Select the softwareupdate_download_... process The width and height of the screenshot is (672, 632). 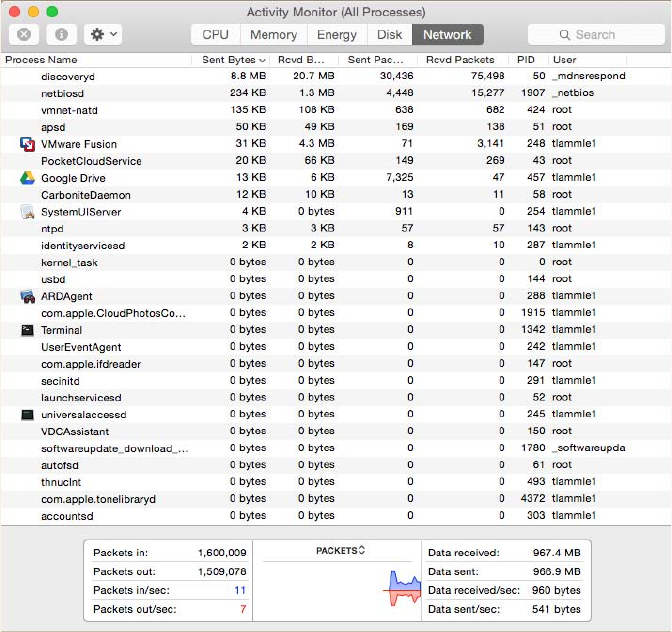336,448
